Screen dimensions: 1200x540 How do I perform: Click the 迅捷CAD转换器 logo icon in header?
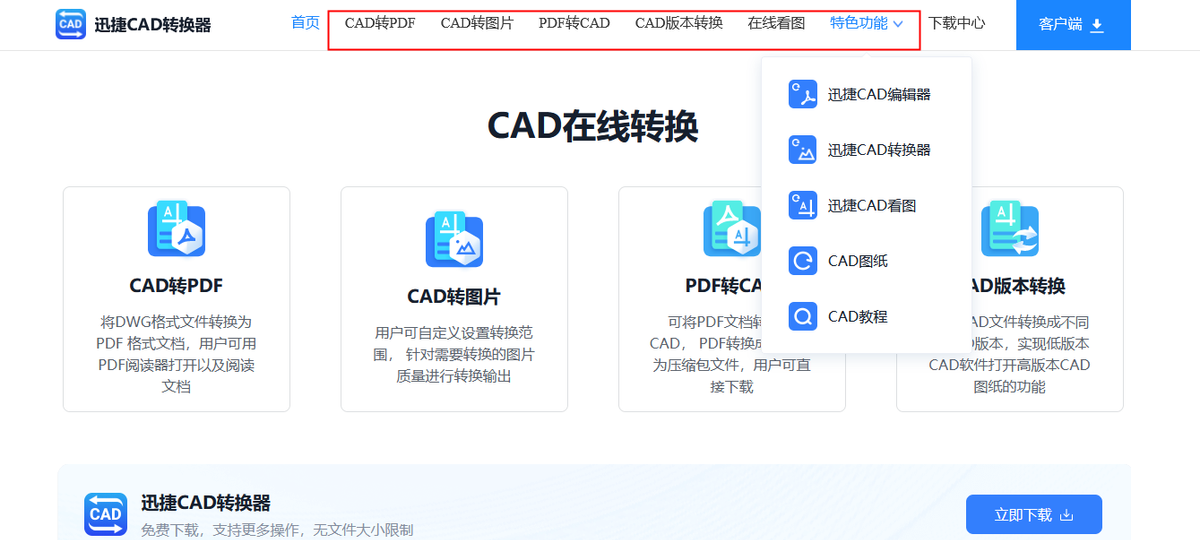[x=71, y=24]
